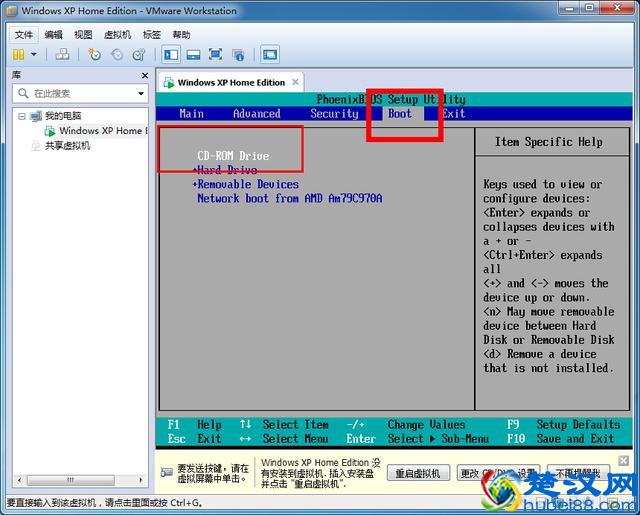This screenshot has height=515, width=640.
Task: Open the 文件 menu
Action: click(23, 35)
